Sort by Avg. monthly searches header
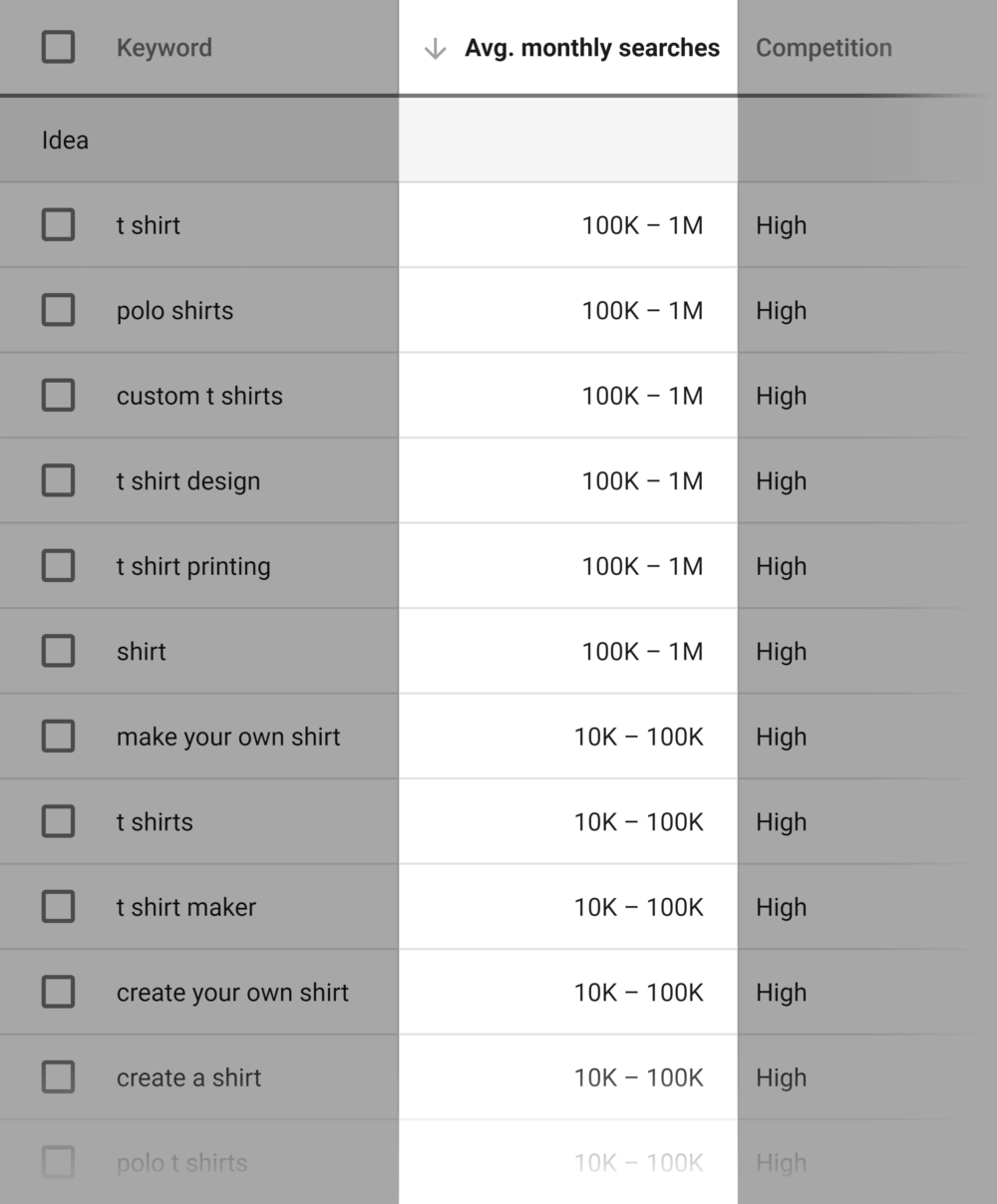The image size is (997, 1204). point(592,48)
